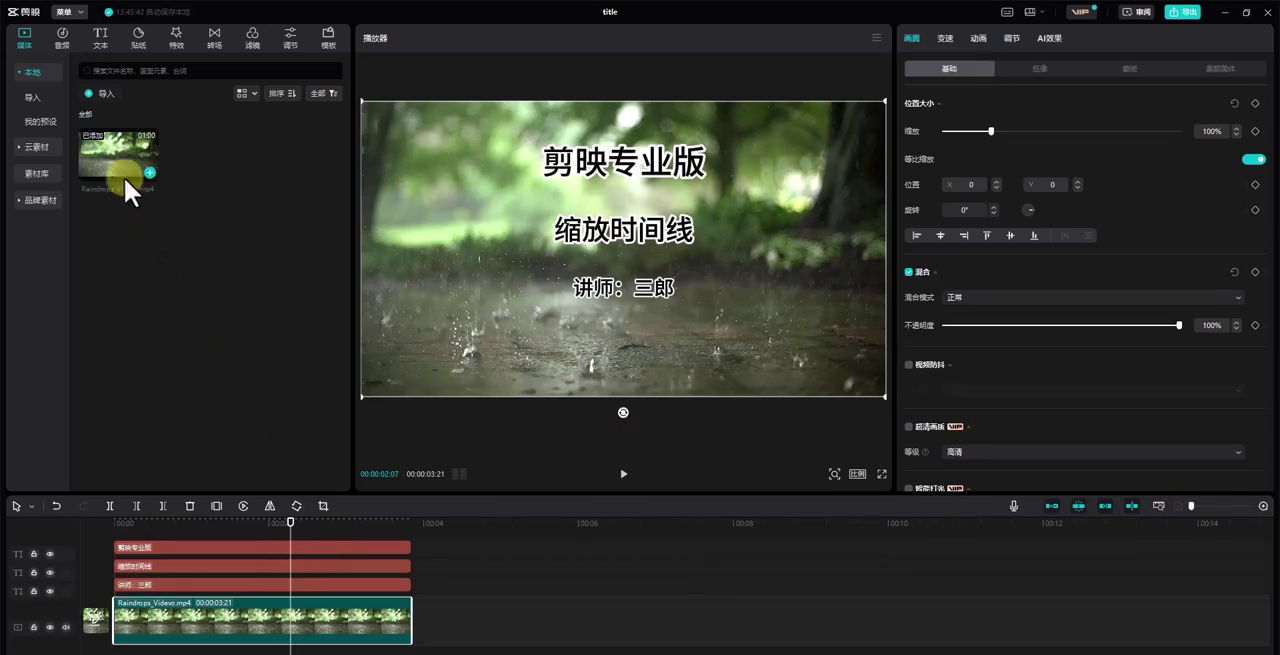Select the 抠像 cutout sub-tab
The image size is (1280, 655).
tap(1040, 69)
